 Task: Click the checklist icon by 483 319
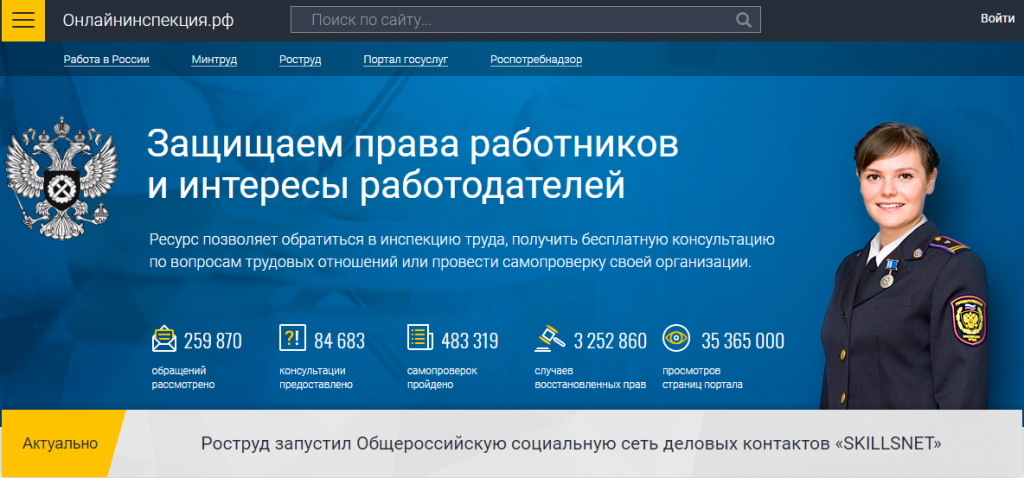420,338
